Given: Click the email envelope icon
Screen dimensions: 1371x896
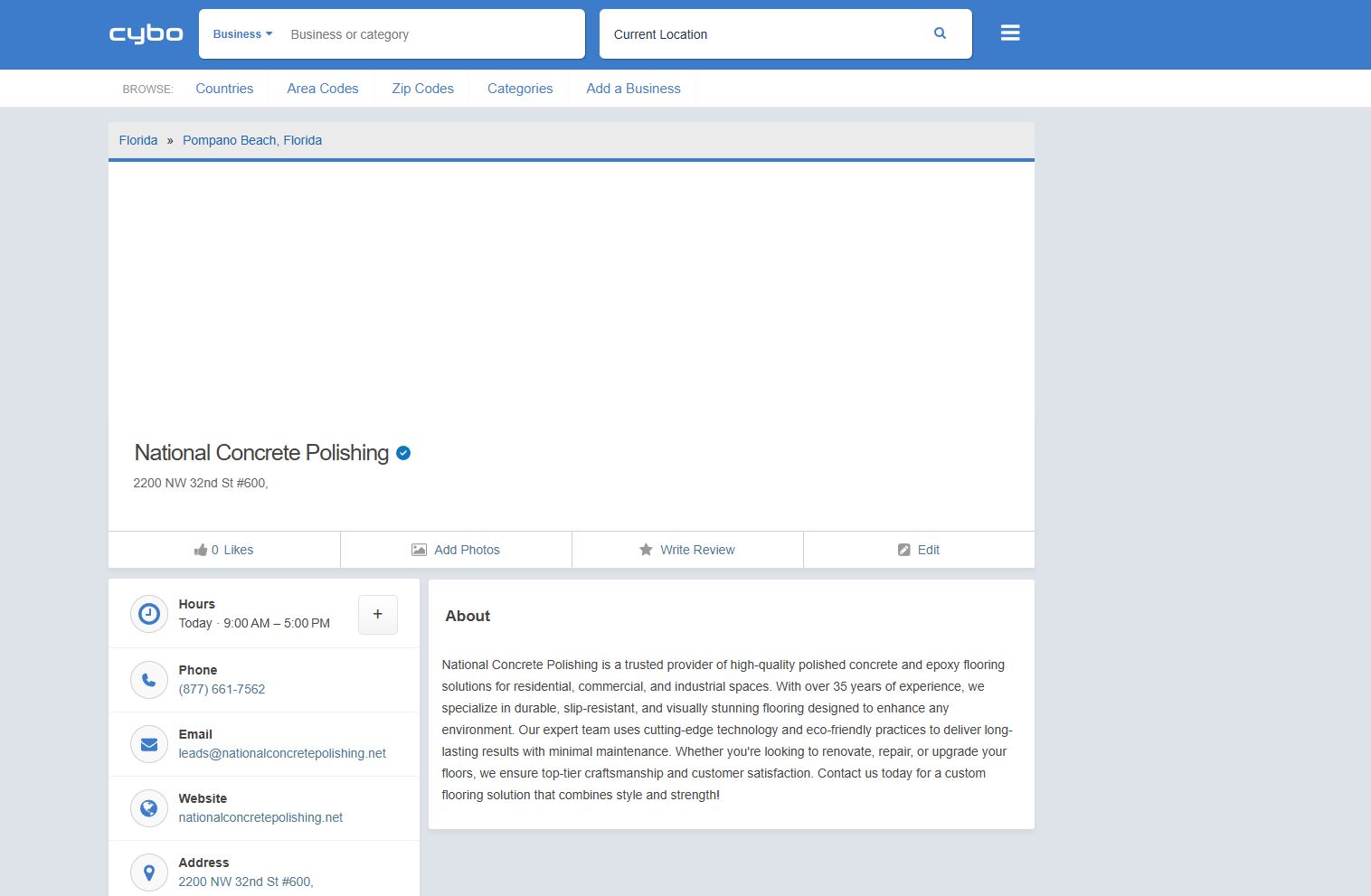Looking at the screenshot, I should pyautogui.click(x=149, y=744).
